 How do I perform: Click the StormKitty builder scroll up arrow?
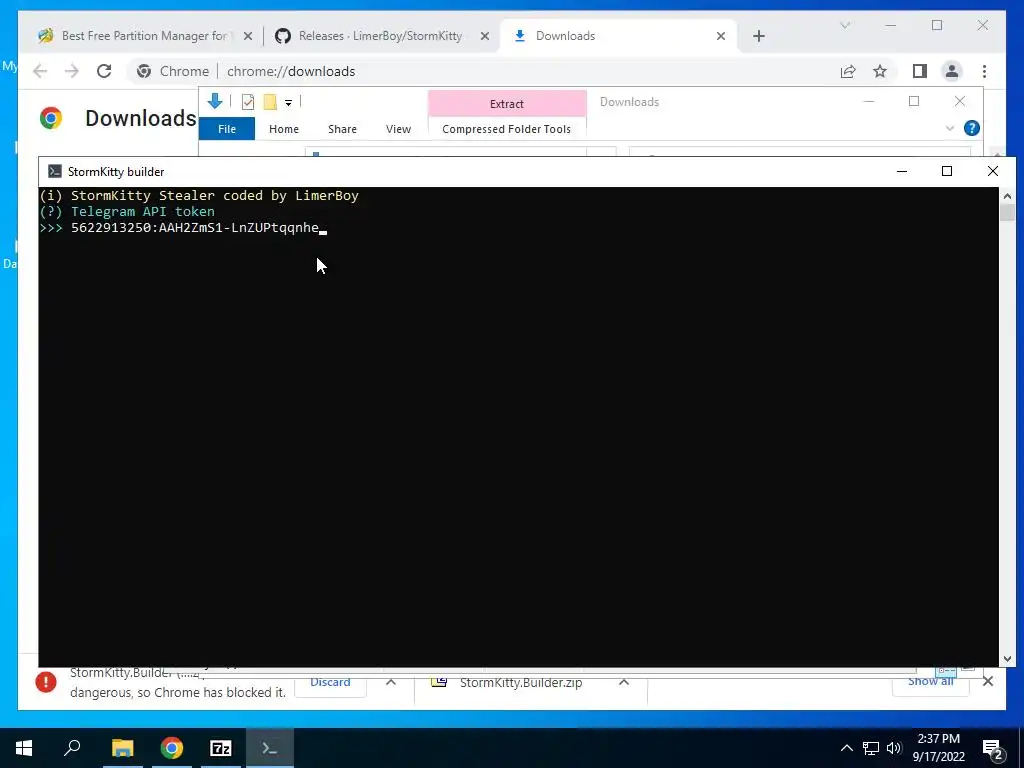1007,196
